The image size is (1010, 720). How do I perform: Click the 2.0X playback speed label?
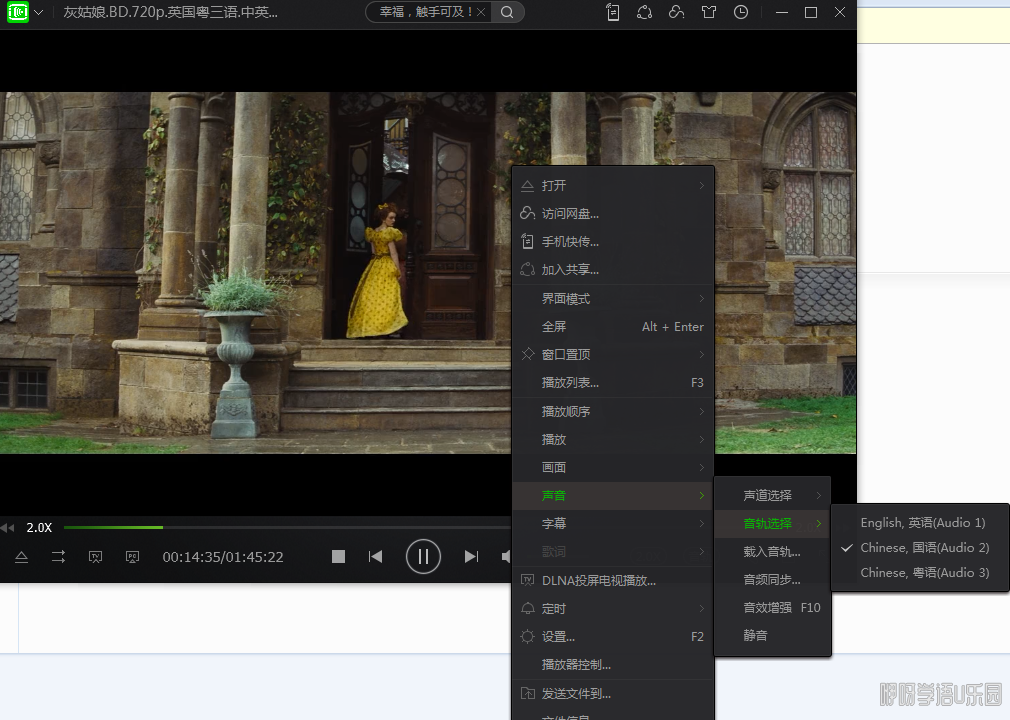39,528
